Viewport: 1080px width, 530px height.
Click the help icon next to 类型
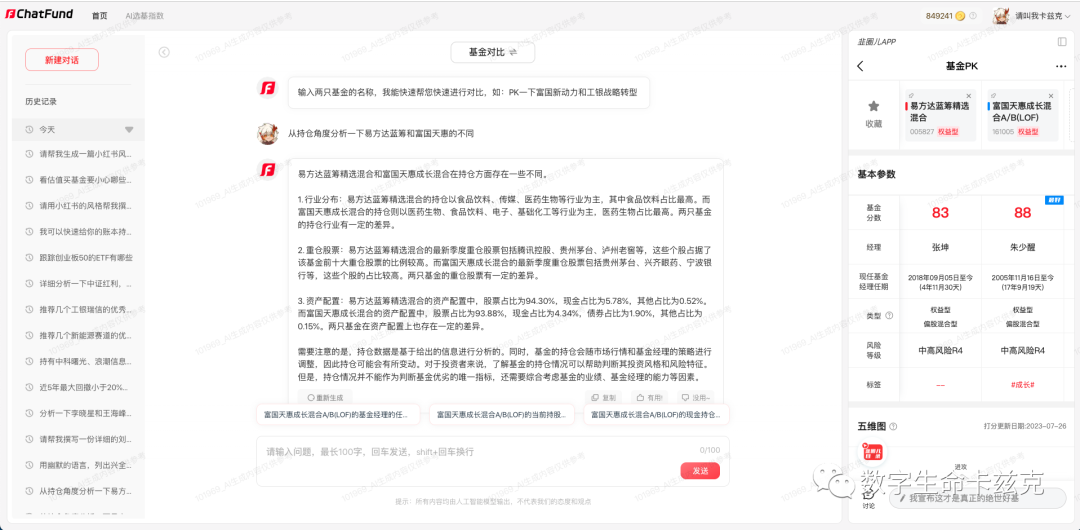(x=889, y=316)
